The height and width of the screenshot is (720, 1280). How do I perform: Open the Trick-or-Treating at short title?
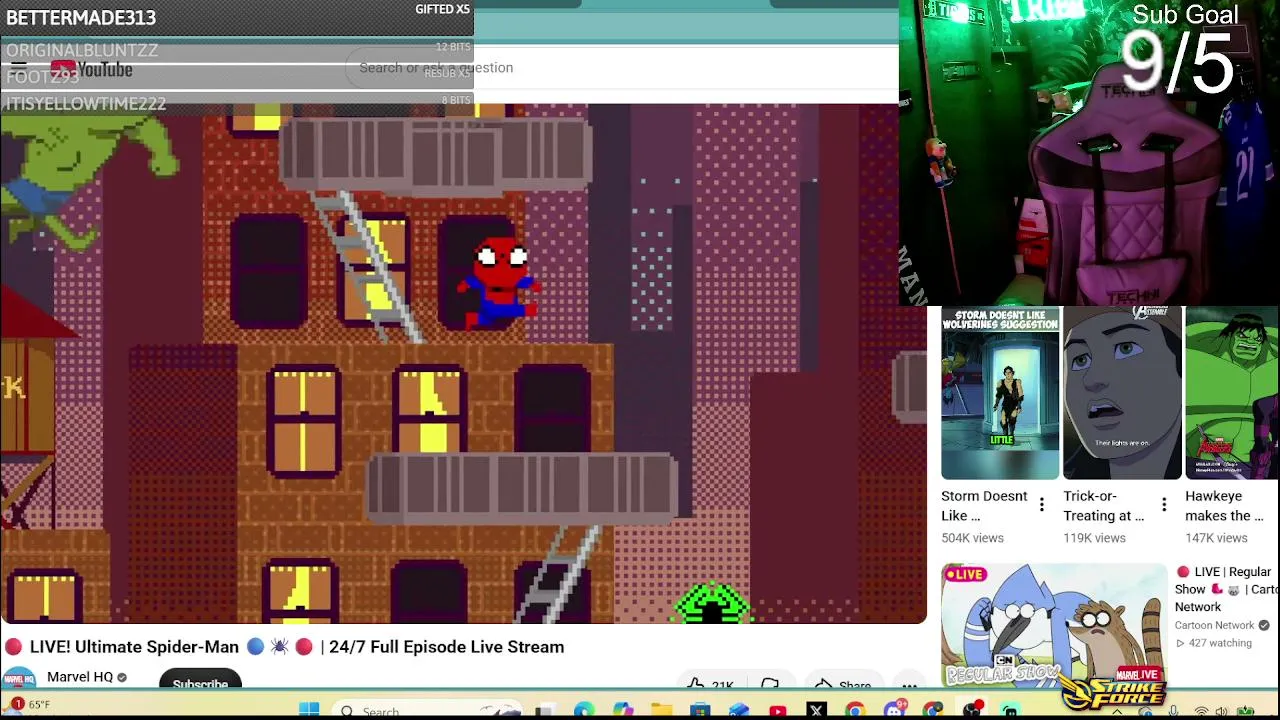coord(1104,506)
